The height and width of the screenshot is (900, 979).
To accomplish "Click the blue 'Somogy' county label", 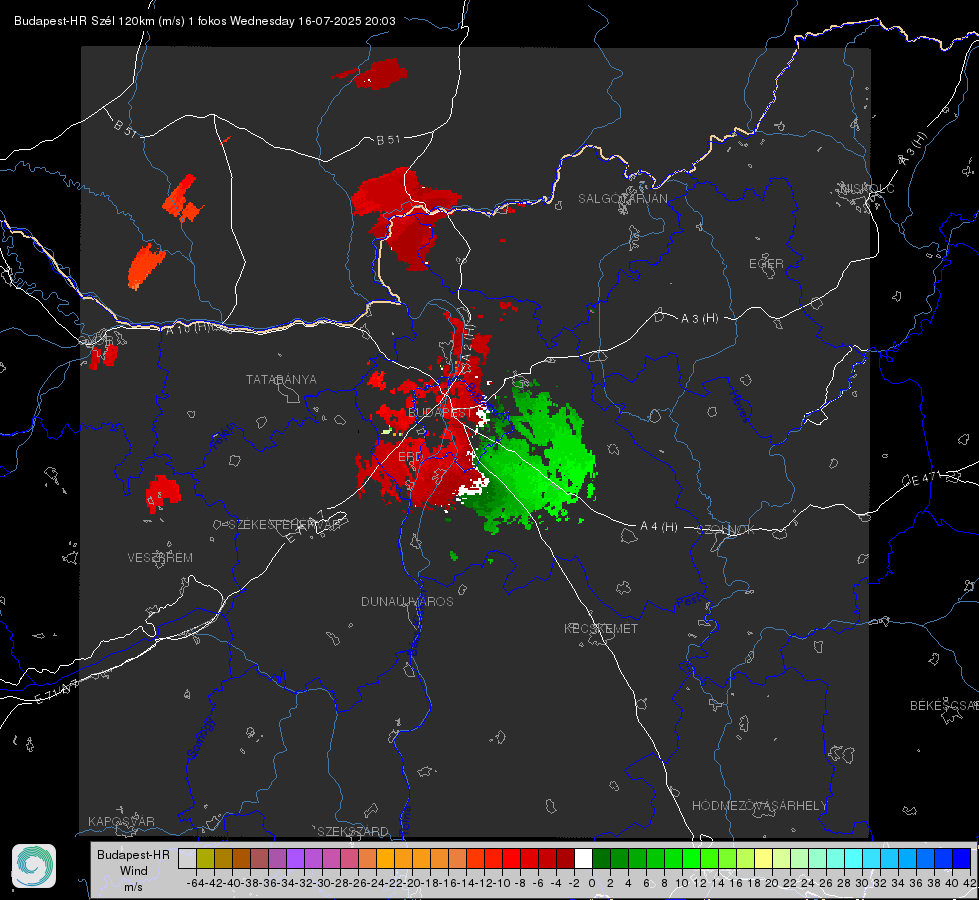I will 202,738.
